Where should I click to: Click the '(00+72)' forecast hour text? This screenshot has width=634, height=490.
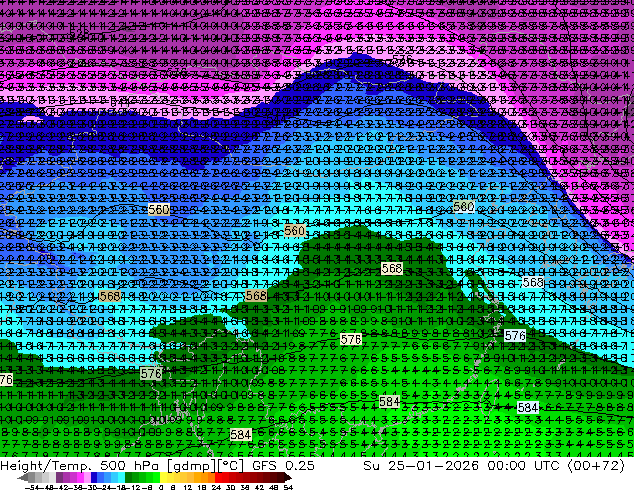coord(596,465)
